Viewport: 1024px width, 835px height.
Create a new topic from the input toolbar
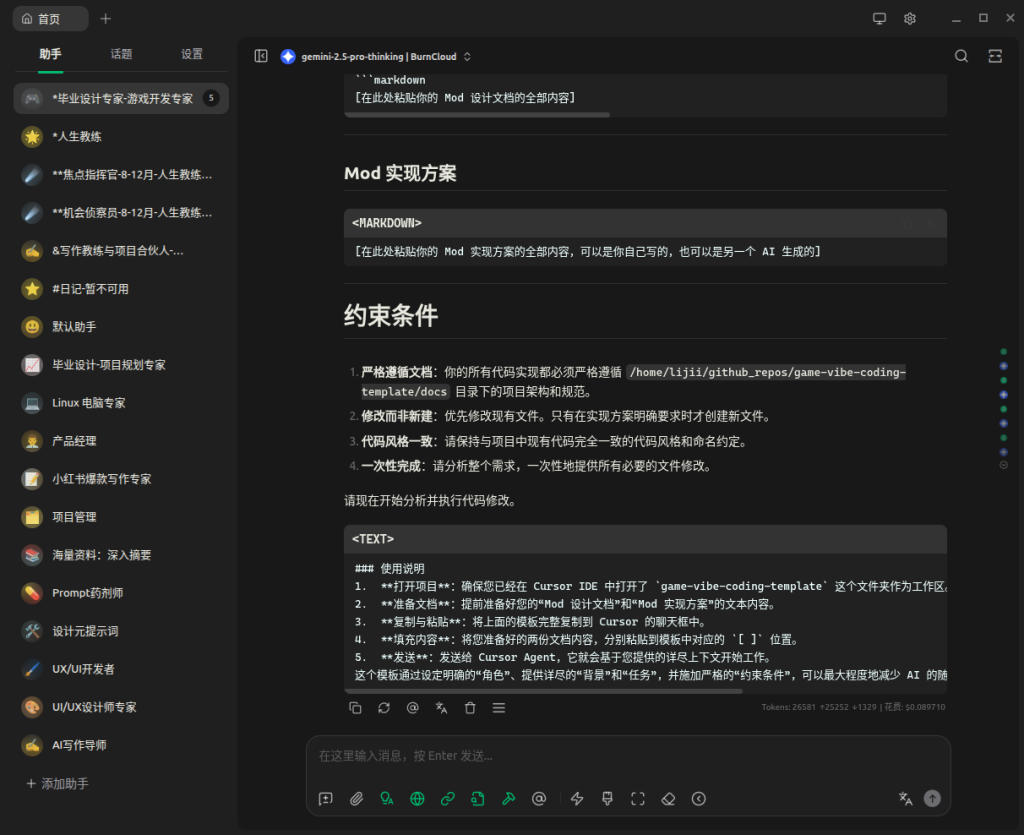(325, 798)
